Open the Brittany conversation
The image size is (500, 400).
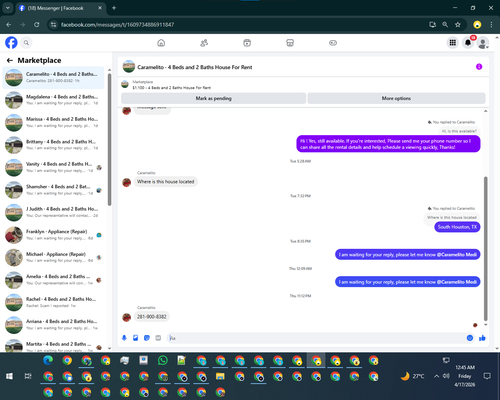click(53, 145)
